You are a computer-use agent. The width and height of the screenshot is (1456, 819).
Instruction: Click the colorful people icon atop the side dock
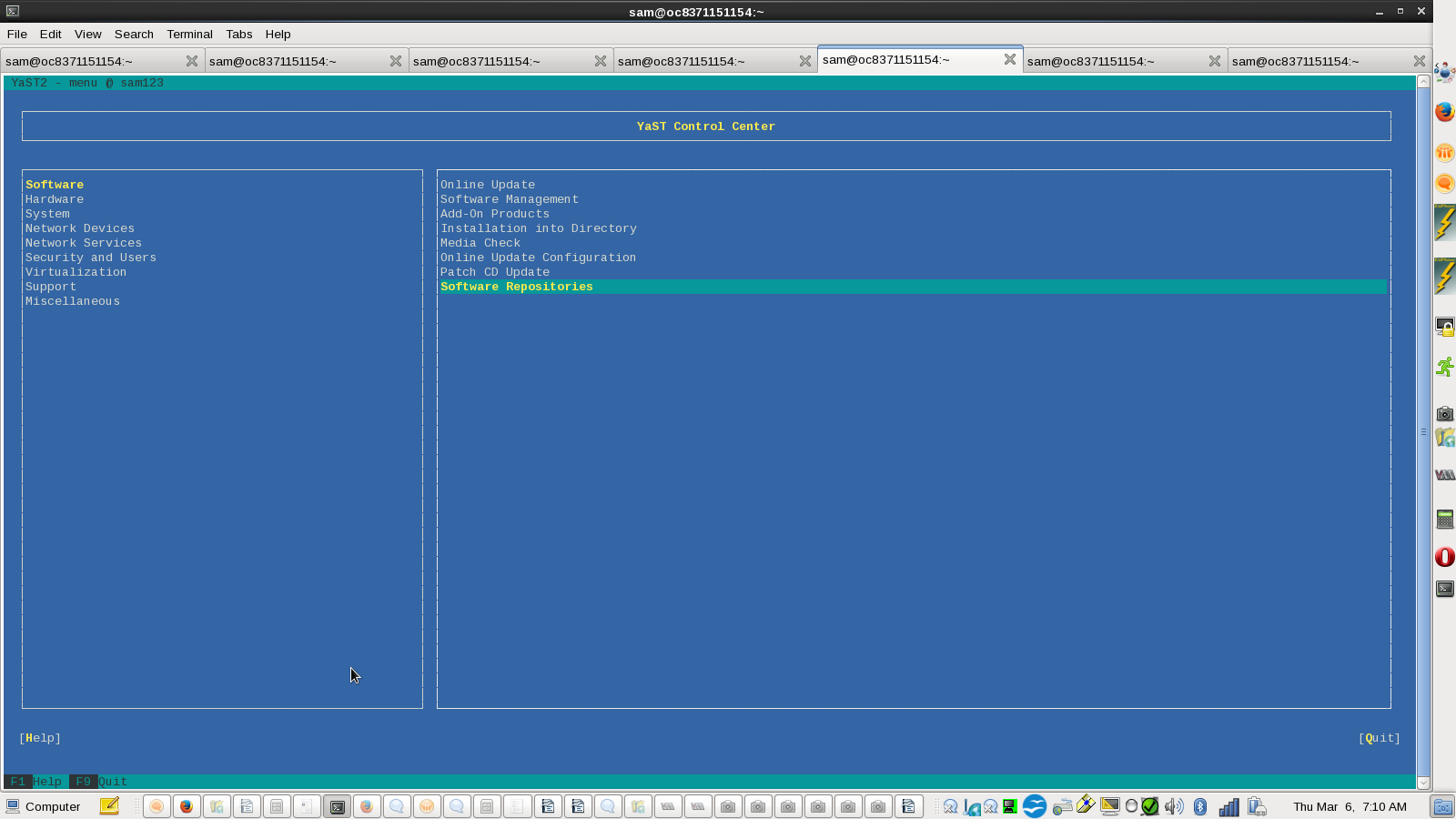click(1444, 72)
